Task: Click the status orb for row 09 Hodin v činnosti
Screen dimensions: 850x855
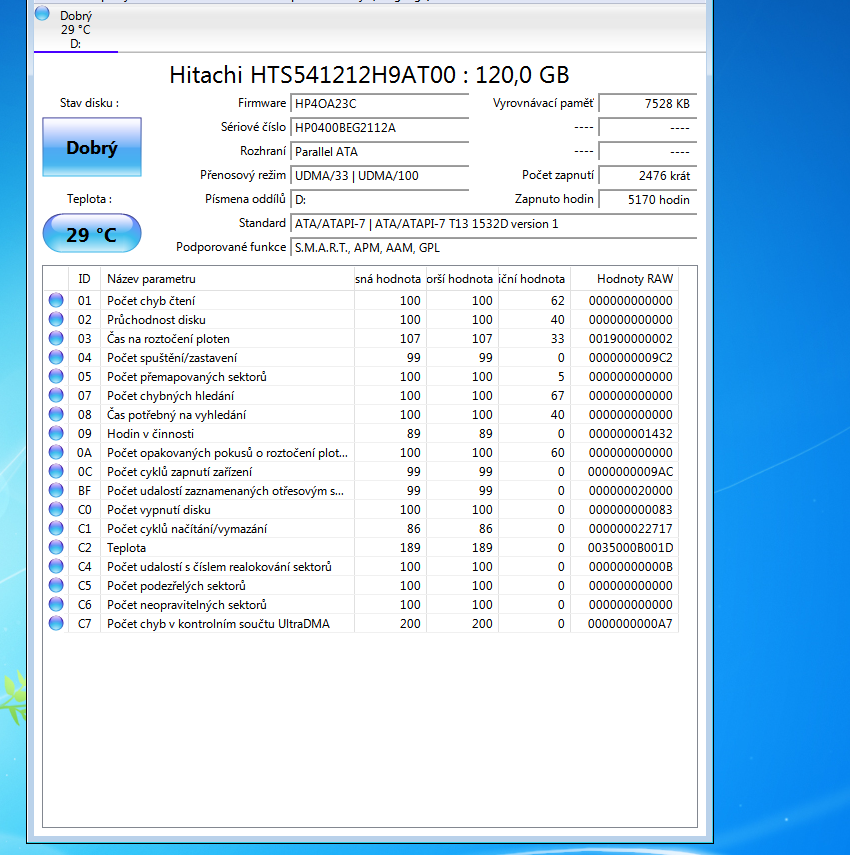Action: click(x=56, y=433)
